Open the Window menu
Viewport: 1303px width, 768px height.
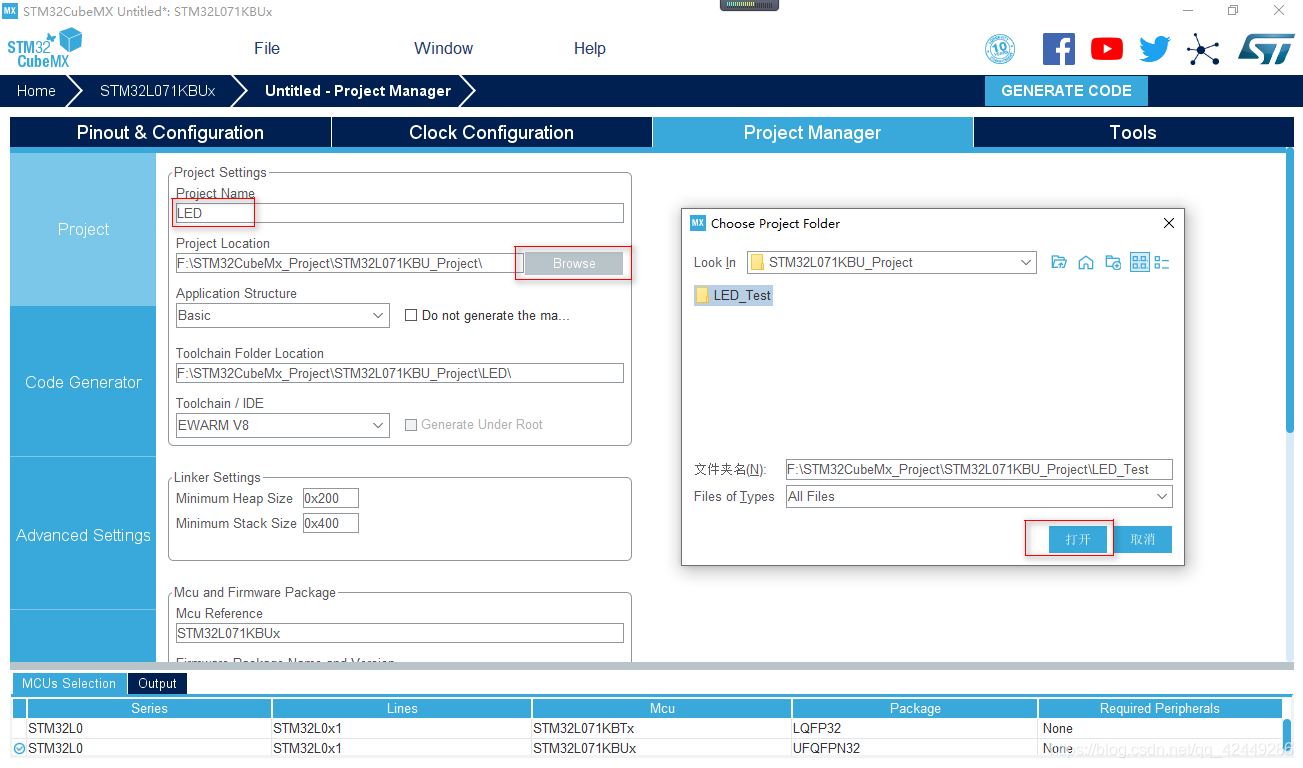pyautogui.click(x=443, y=48)
